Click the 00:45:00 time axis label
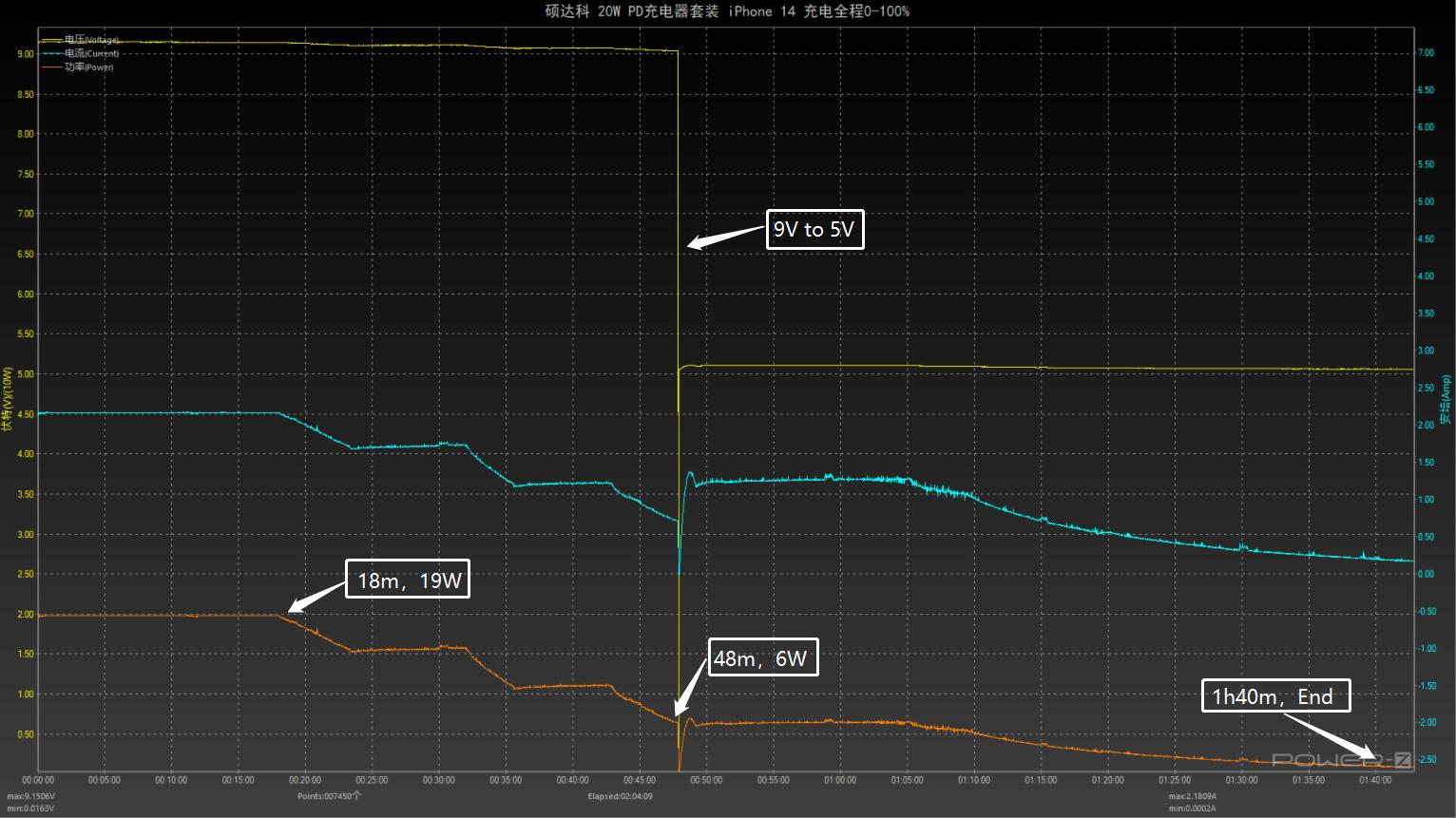Image resolution: width=1456 pixels, height=818 pixels. pyautogui.click(x=640, y=780)
